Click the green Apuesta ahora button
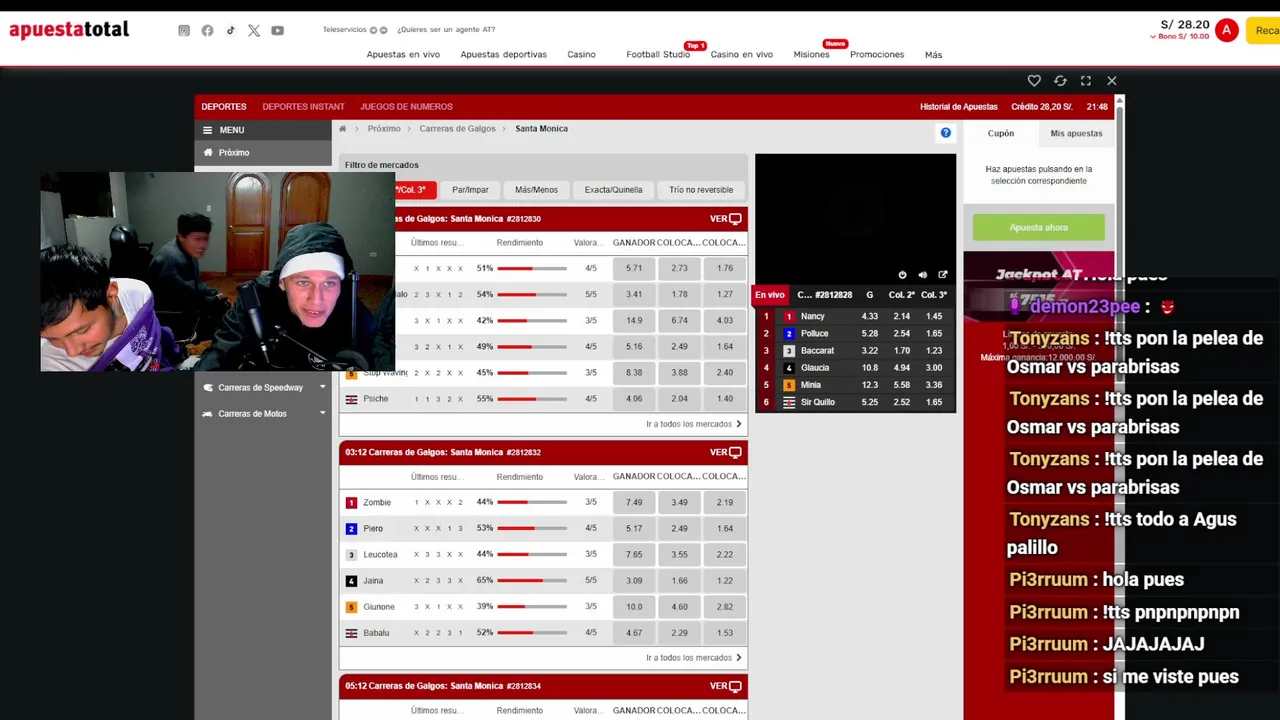Image resolution: width=1280 pixels, height=720 pixels. coord(1039,227)
